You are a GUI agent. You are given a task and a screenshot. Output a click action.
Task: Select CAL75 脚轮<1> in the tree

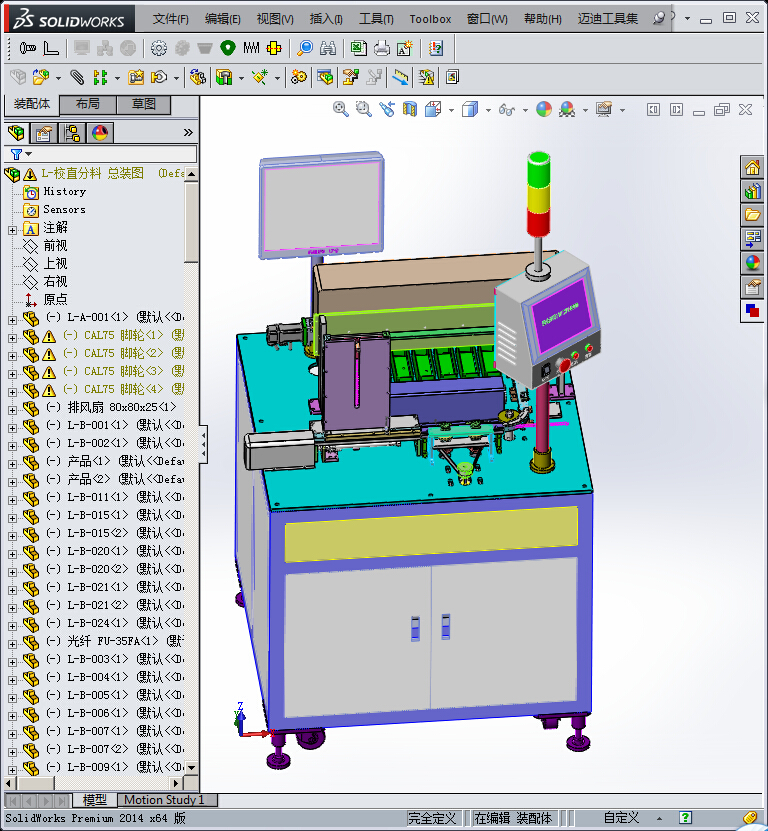[123, 335]
